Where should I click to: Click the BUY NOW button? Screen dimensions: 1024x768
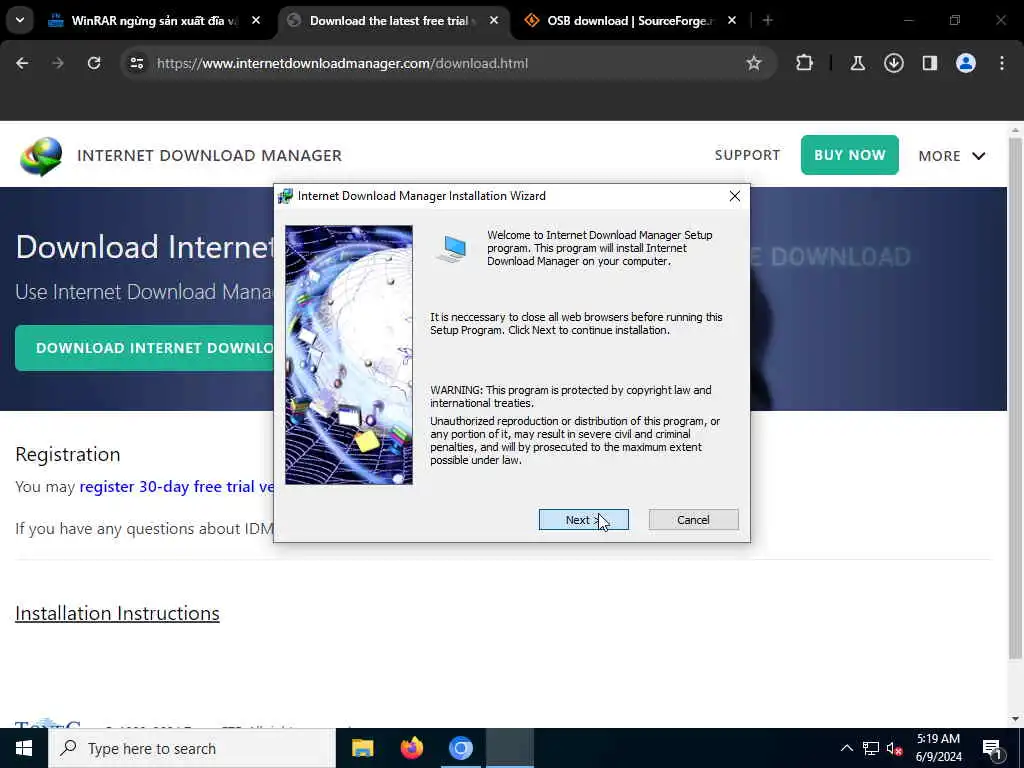click(x=850, y=155)
